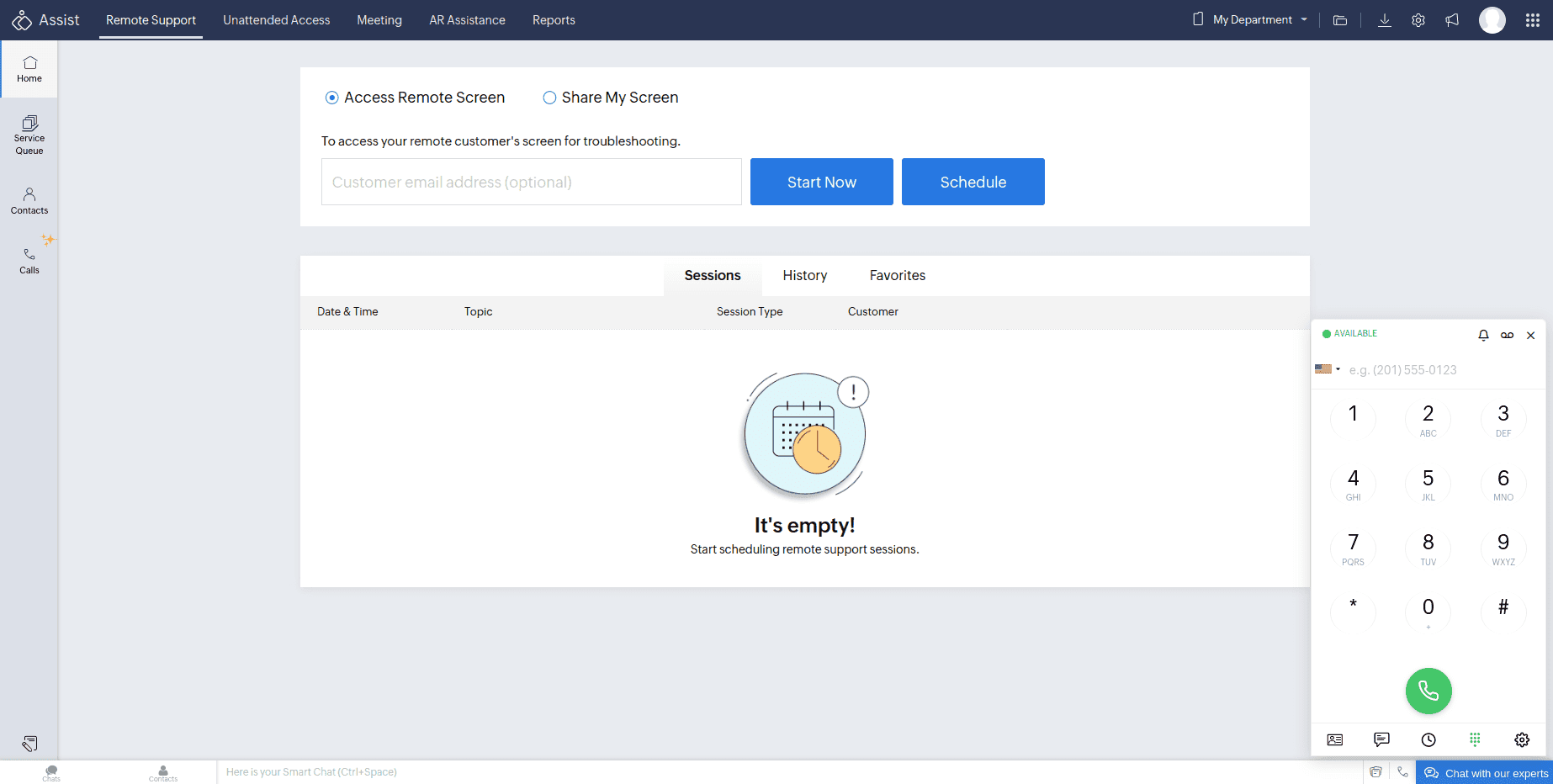Viewport: 1553px width, 784px height.
Task: Open the dialer contacts card icon
Action: tap(1335, 739)
